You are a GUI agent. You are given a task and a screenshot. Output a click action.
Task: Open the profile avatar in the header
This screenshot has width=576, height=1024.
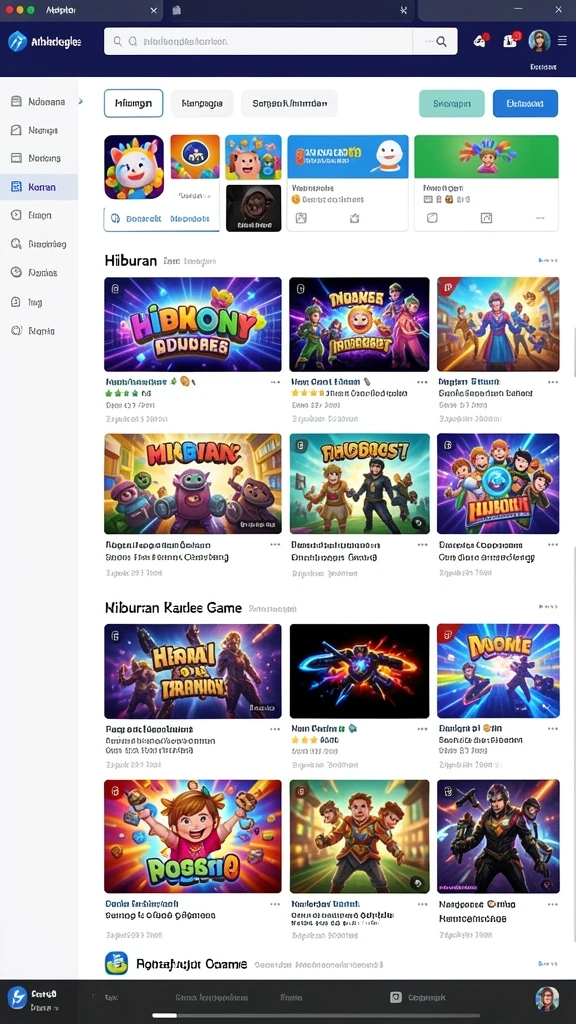[539, 40]
